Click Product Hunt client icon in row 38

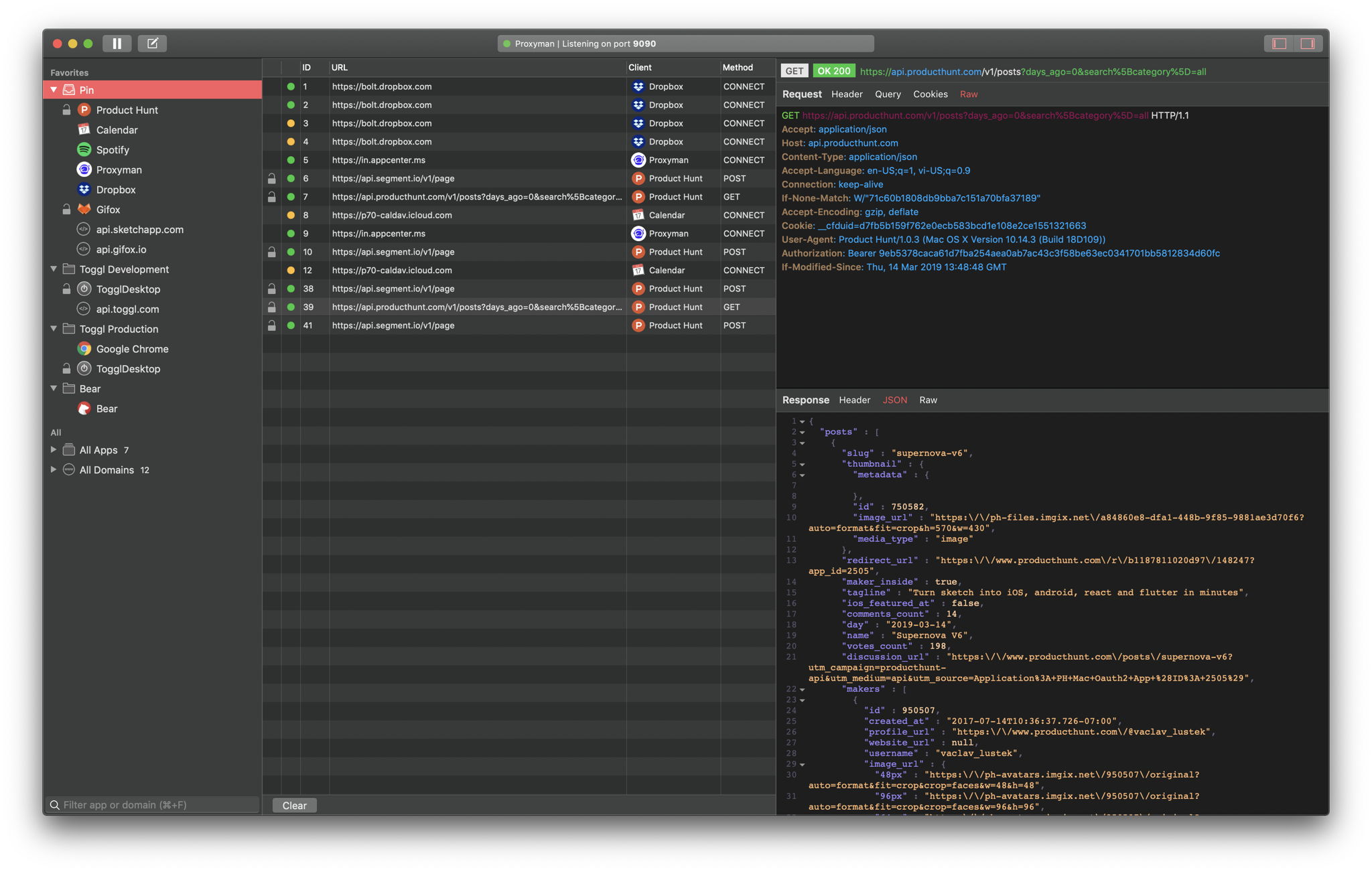point(638,289)
